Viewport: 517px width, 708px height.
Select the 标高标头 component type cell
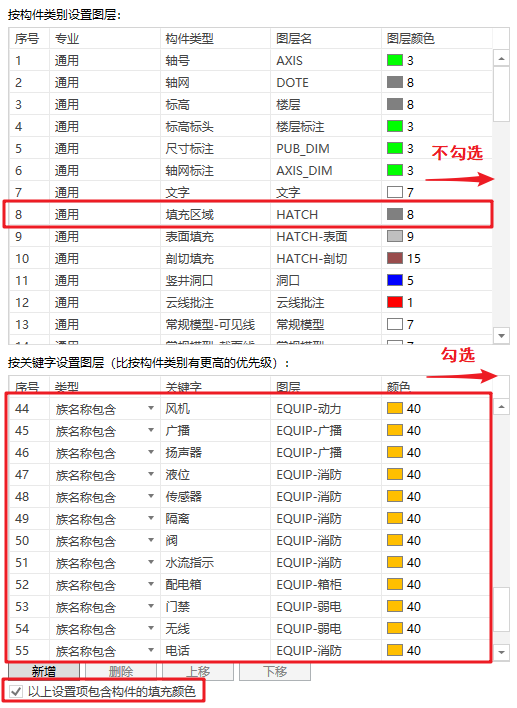(215, 126)
